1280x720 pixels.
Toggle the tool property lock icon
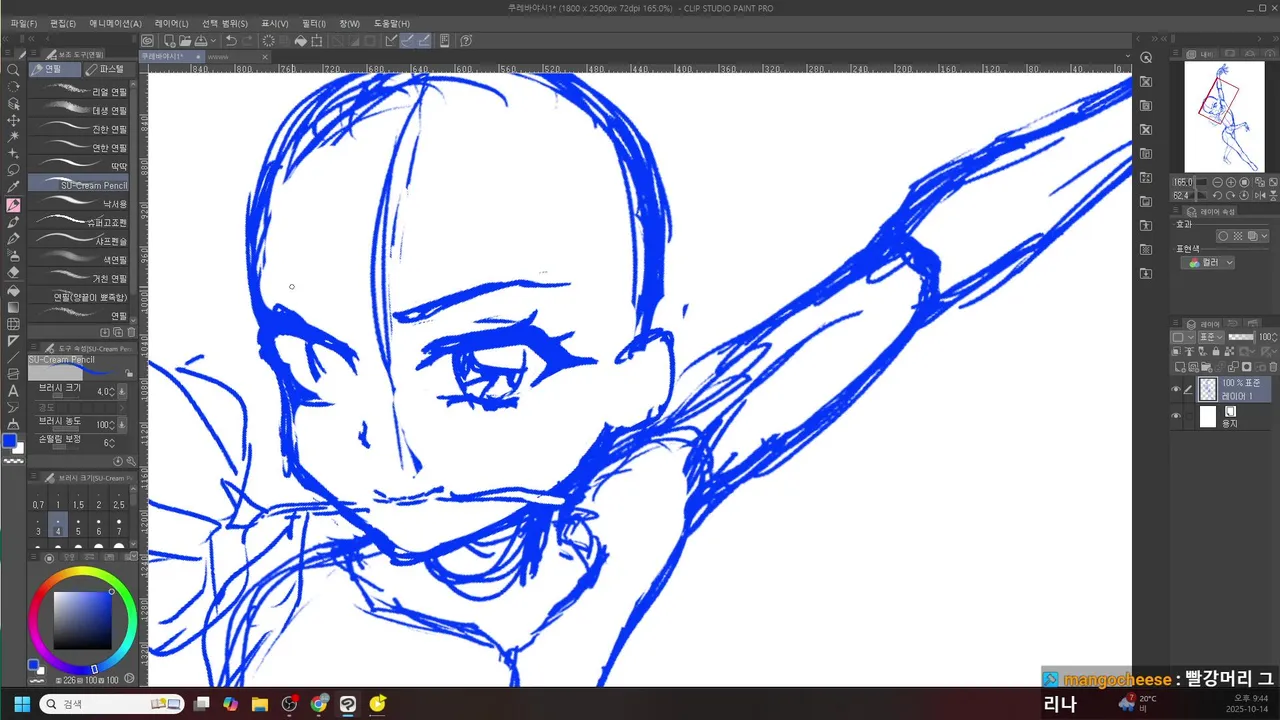tap(129, 373)
